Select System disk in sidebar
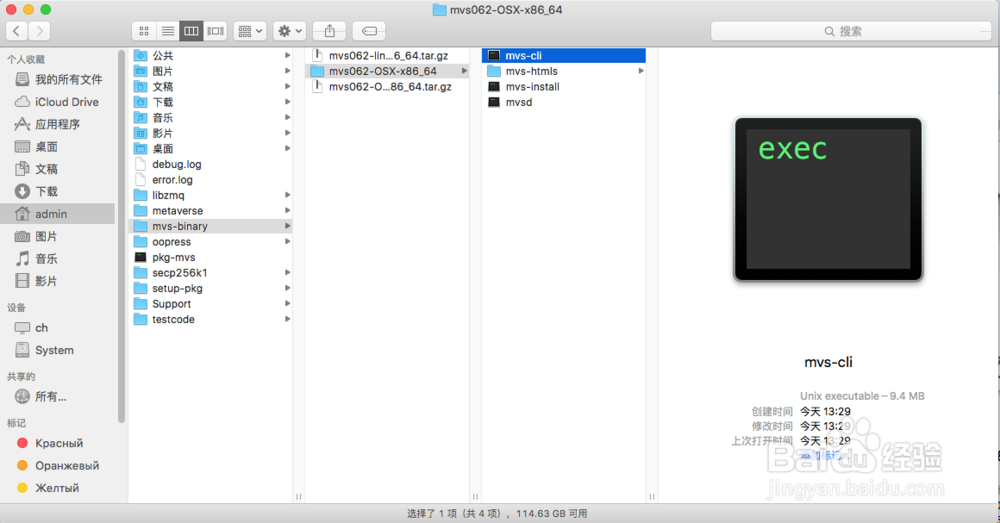This screenshot has width=1000, height=523. tap(58, 350)
